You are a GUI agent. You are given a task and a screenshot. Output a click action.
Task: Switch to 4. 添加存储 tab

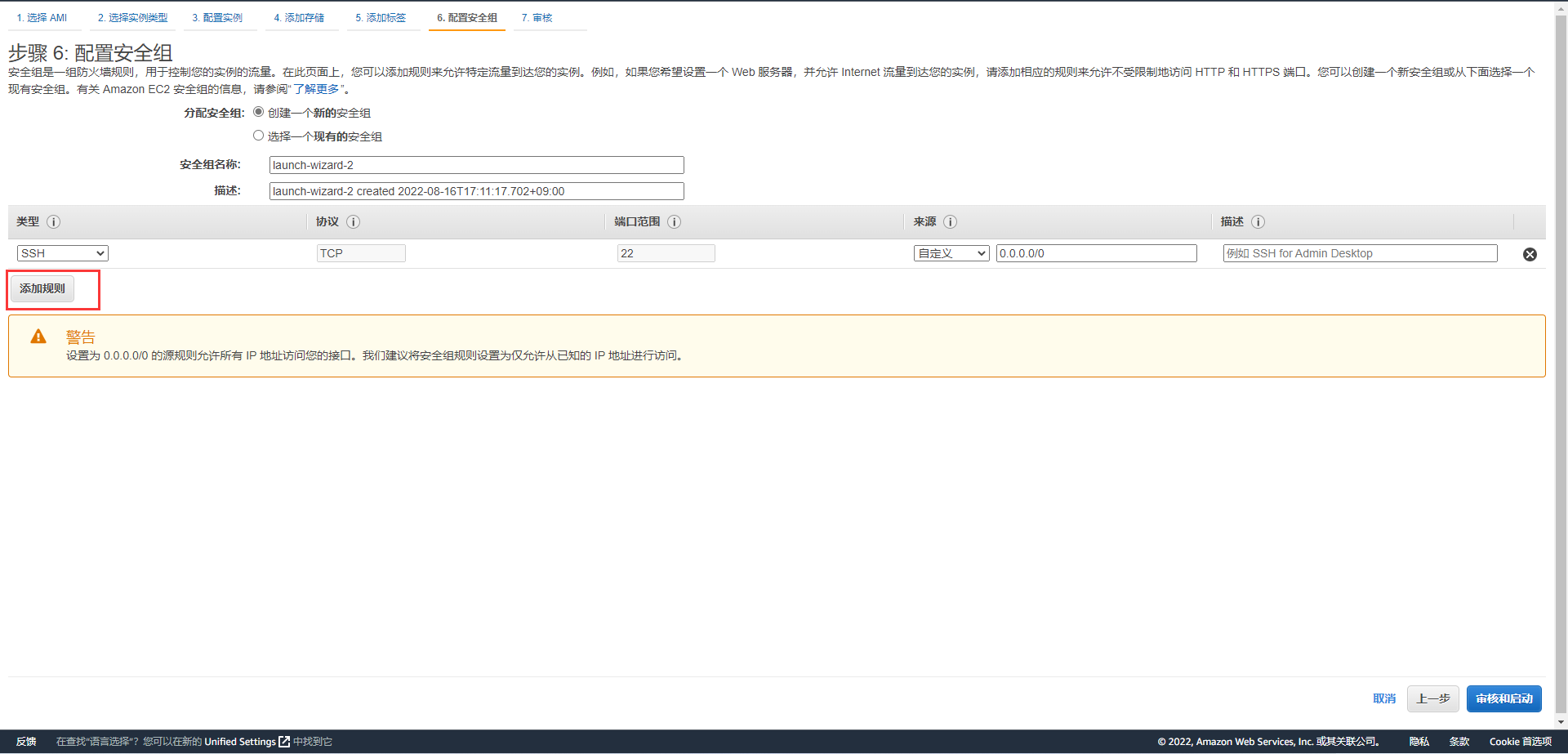coord(299,17)
